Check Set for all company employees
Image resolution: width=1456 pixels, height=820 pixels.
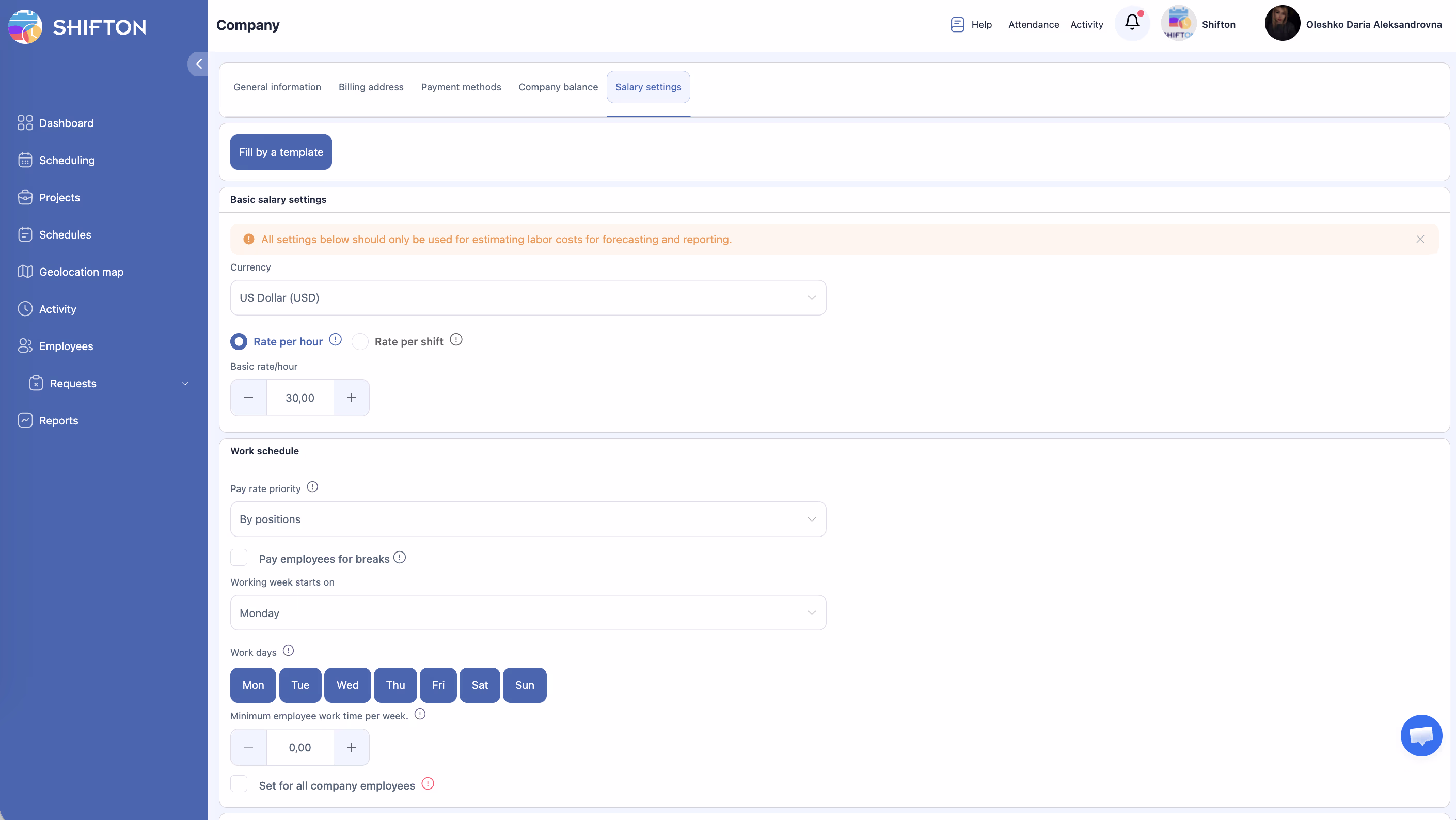click(x=239, y=784)
